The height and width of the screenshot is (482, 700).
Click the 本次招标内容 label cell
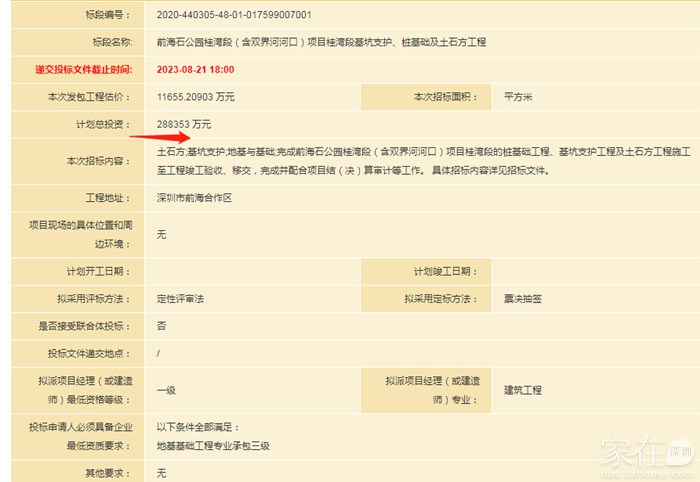tap(98, 160)
